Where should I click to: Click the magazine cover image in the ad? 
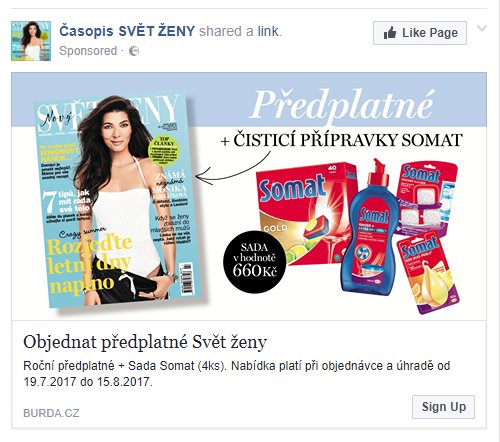point(118,201)
